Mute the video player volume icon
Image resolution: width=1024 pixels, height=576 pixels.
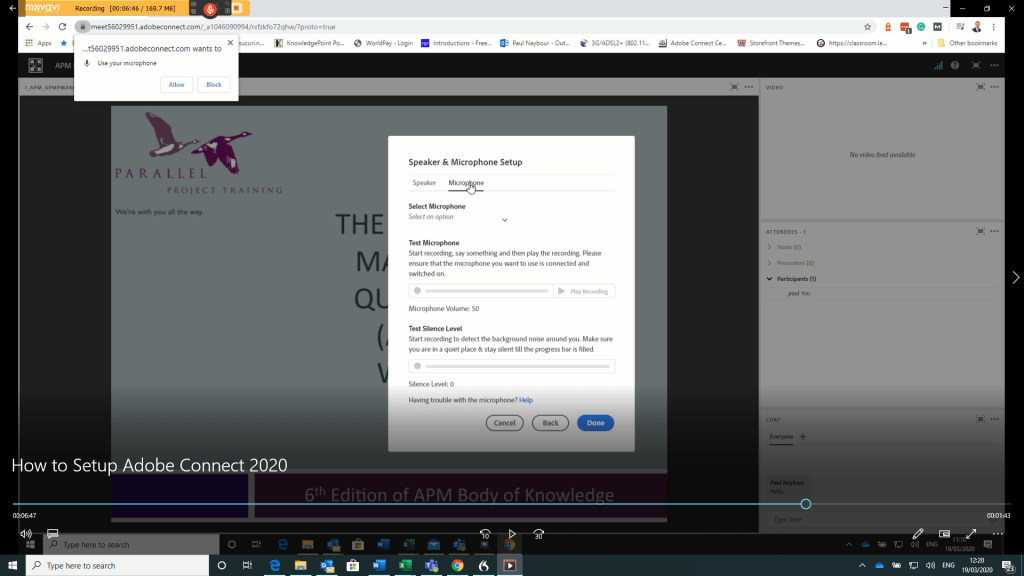(x=26, y=534)
